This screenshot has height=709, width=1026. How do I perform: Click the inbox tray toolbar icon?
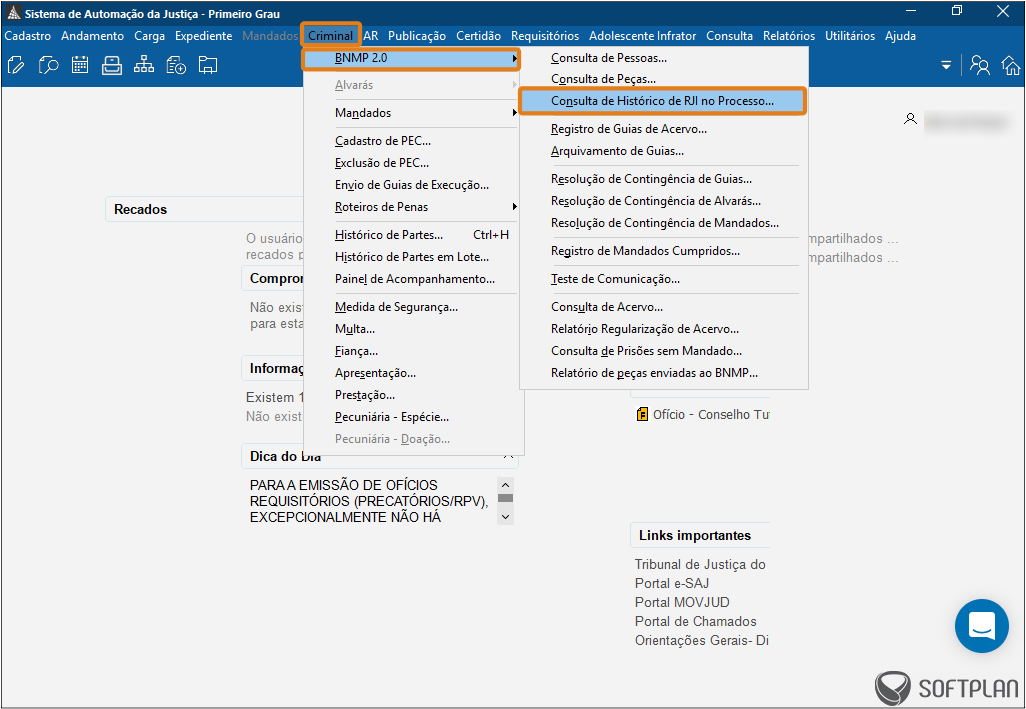click(112, 65)
